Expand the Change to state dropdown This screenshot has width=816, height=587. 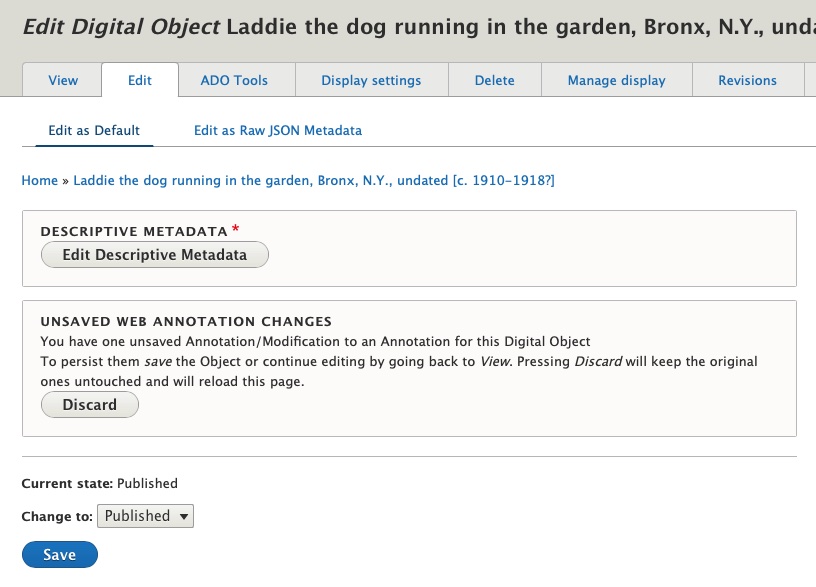pyautogui.click(x=145, y=516)
